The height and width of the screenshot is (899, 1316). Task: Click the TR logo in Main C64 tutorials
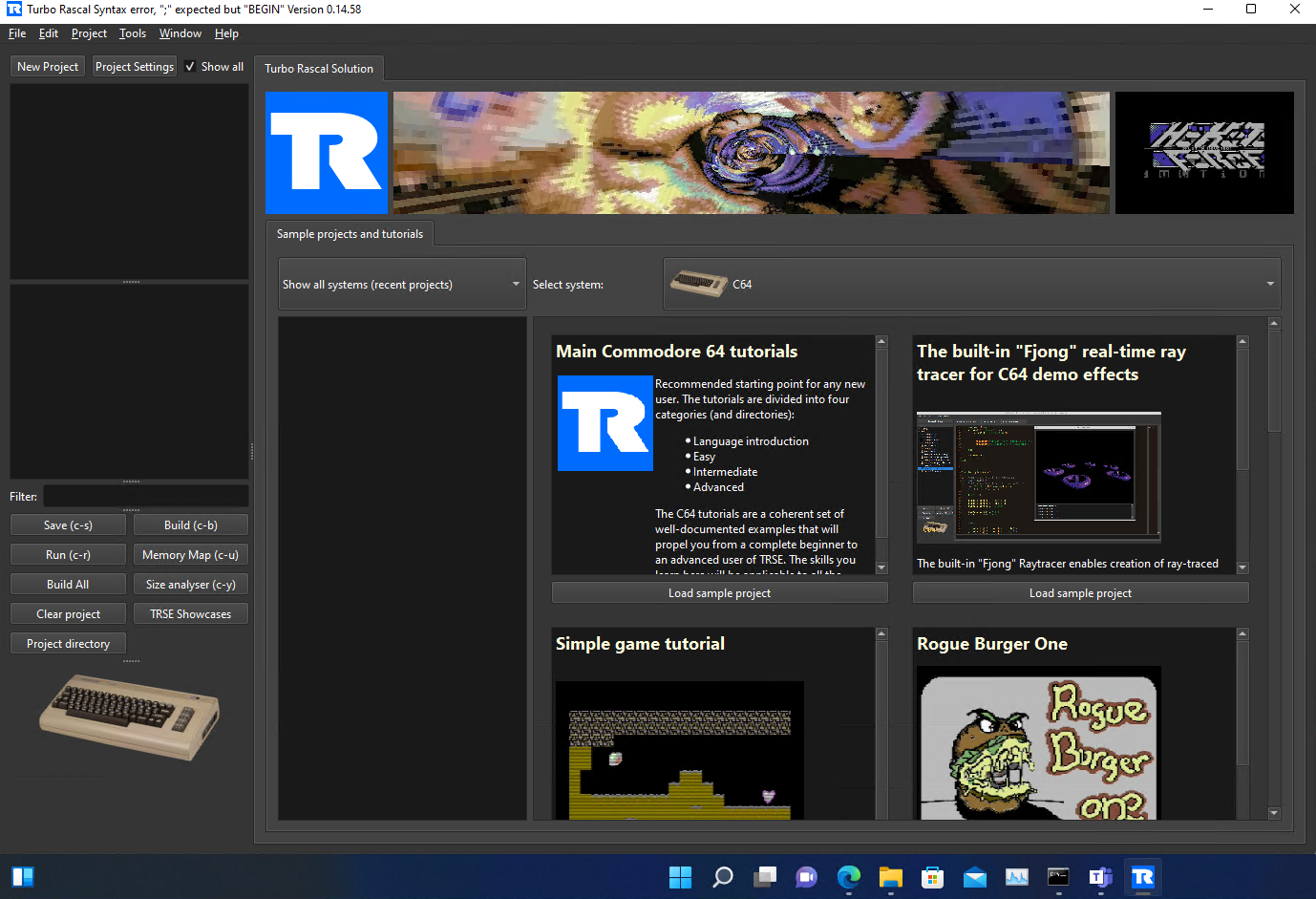coord(605,423)
